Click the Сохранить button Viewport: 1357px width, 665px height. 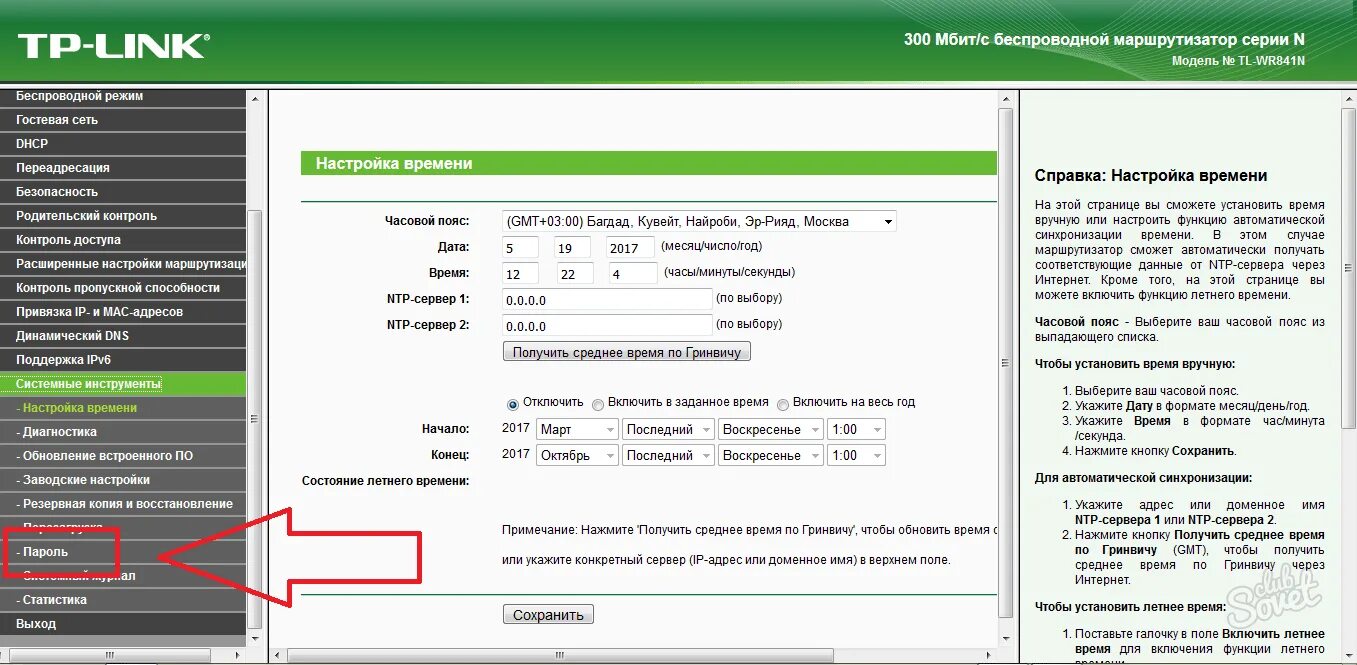pos(549,615)
